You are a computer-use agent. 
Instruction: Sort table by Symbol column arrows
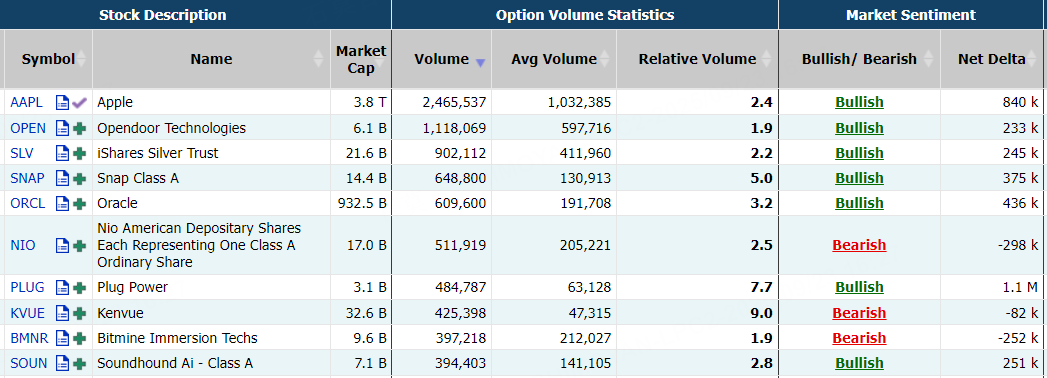tap(81, 59)
